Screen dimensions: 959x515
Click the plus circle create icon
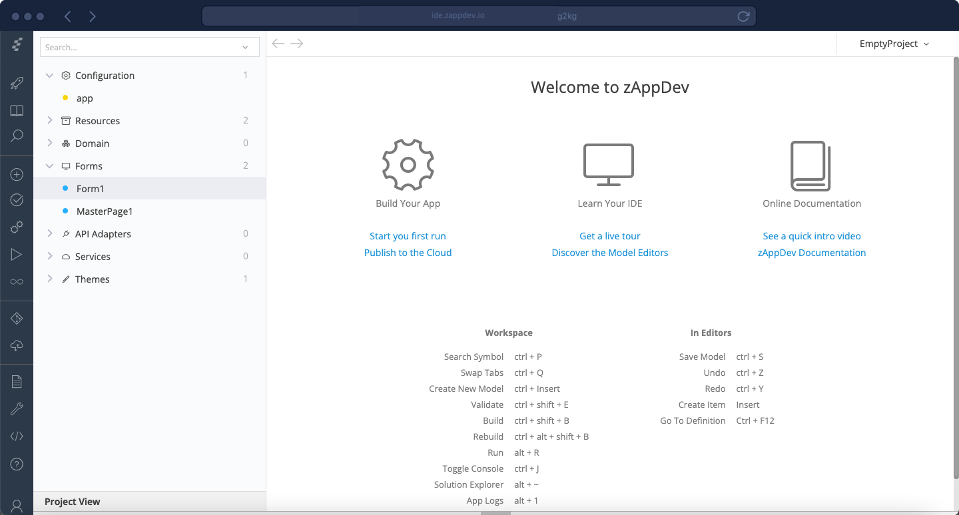16,175
